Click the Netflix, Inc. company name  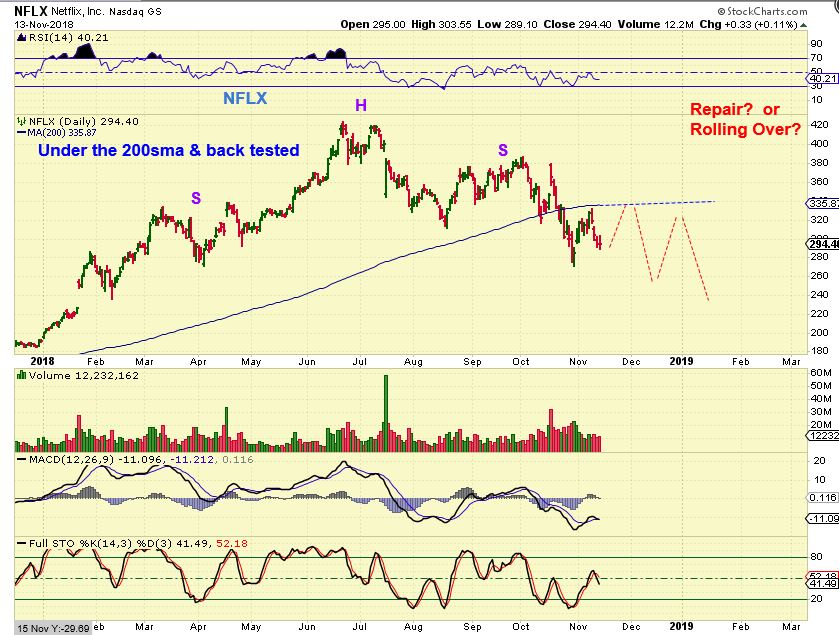click(78, 11)
